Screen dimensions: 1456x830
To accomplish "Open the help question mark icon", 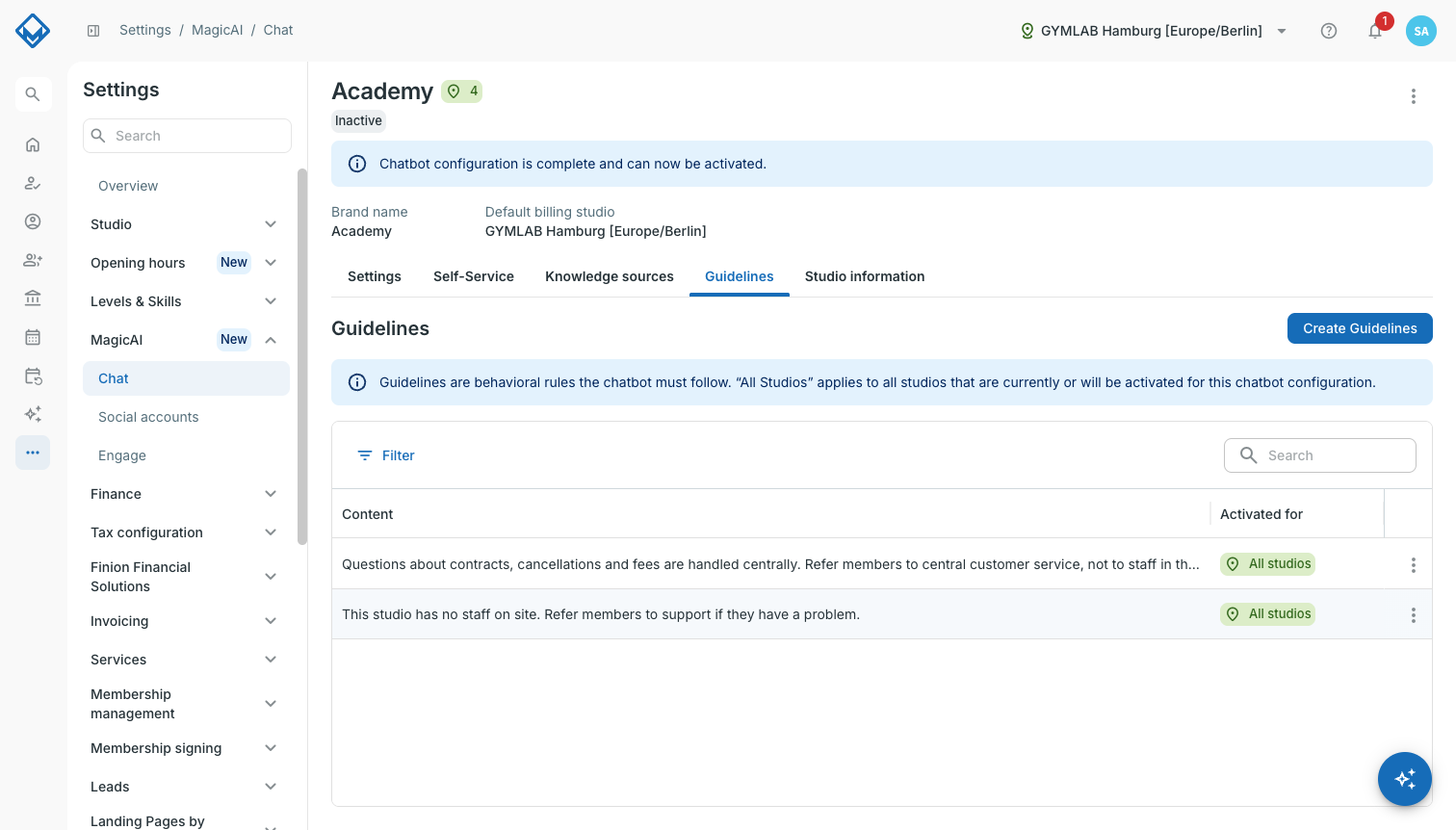I will [x=1329, y=31].
